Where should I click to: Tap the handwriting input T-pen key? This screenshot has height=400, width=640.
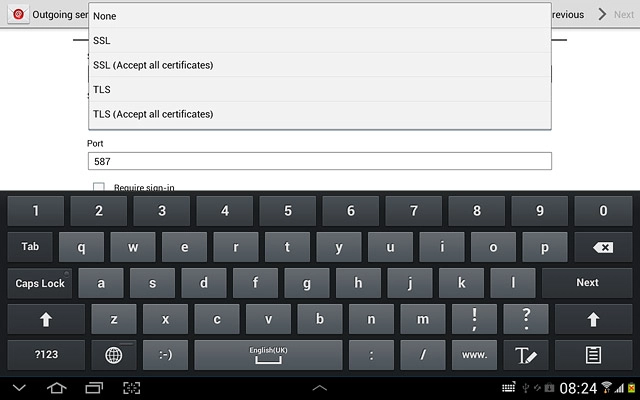pos(526,355)
